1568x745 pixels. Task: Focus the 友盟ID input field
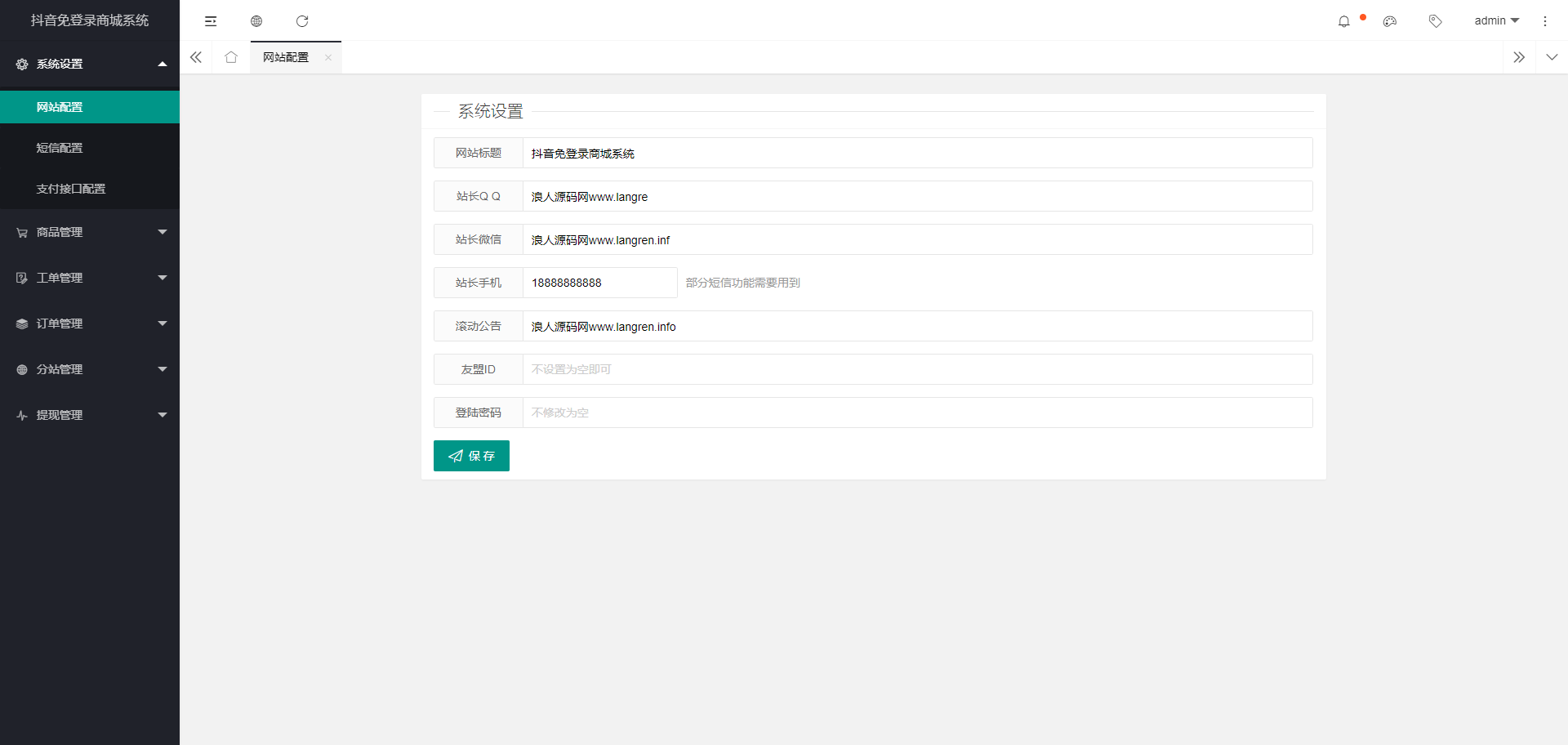click(x=918, y=369)
